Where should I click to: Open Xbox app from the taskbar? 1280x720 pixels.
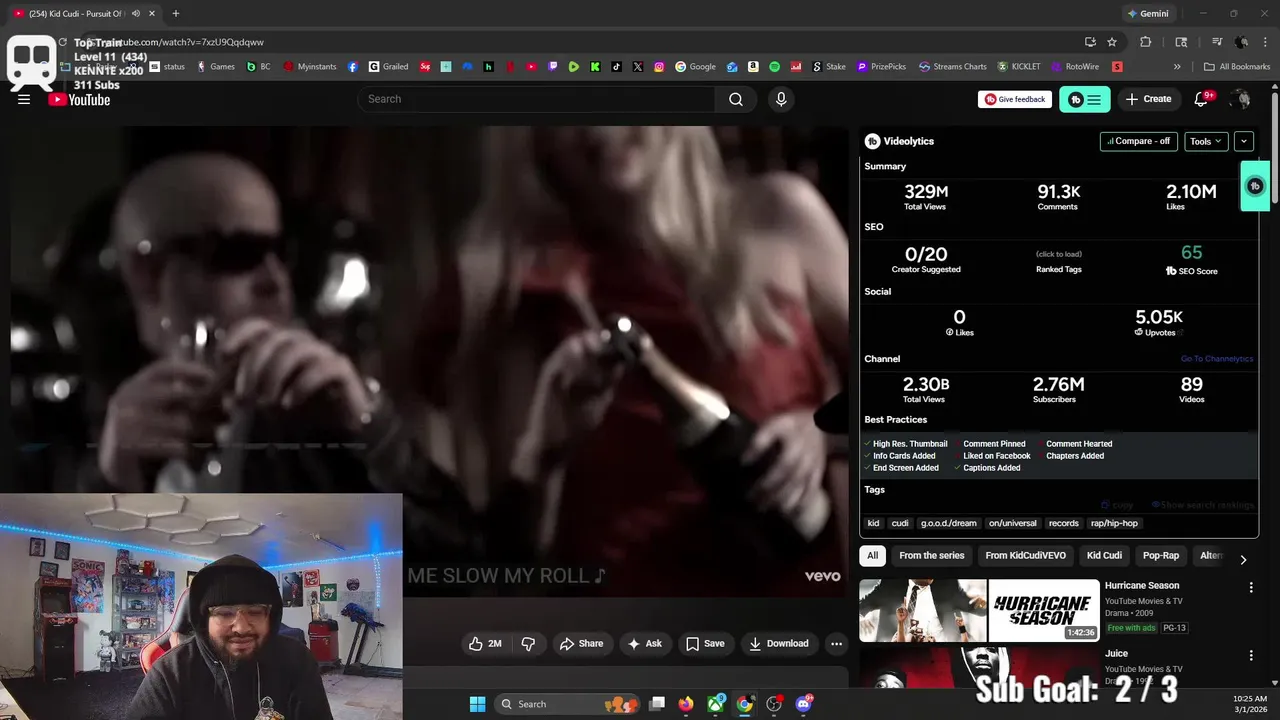coord(716,704)
